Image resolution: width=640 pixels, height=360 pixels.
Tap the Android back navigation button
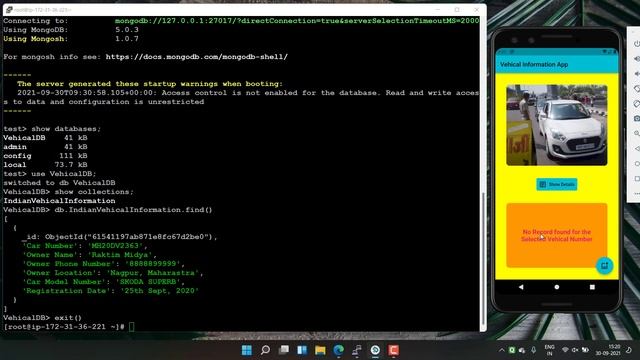click(x=521, y=287)
